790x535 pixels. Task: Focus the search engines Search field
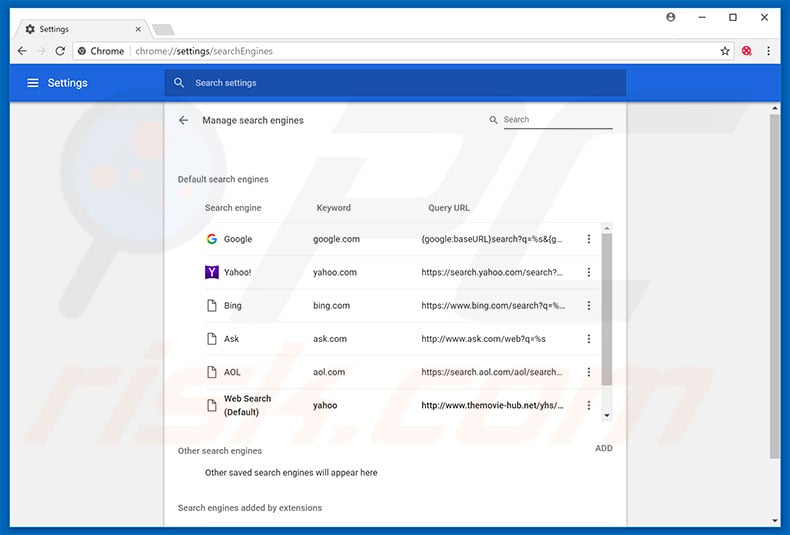tap(558, 120)
